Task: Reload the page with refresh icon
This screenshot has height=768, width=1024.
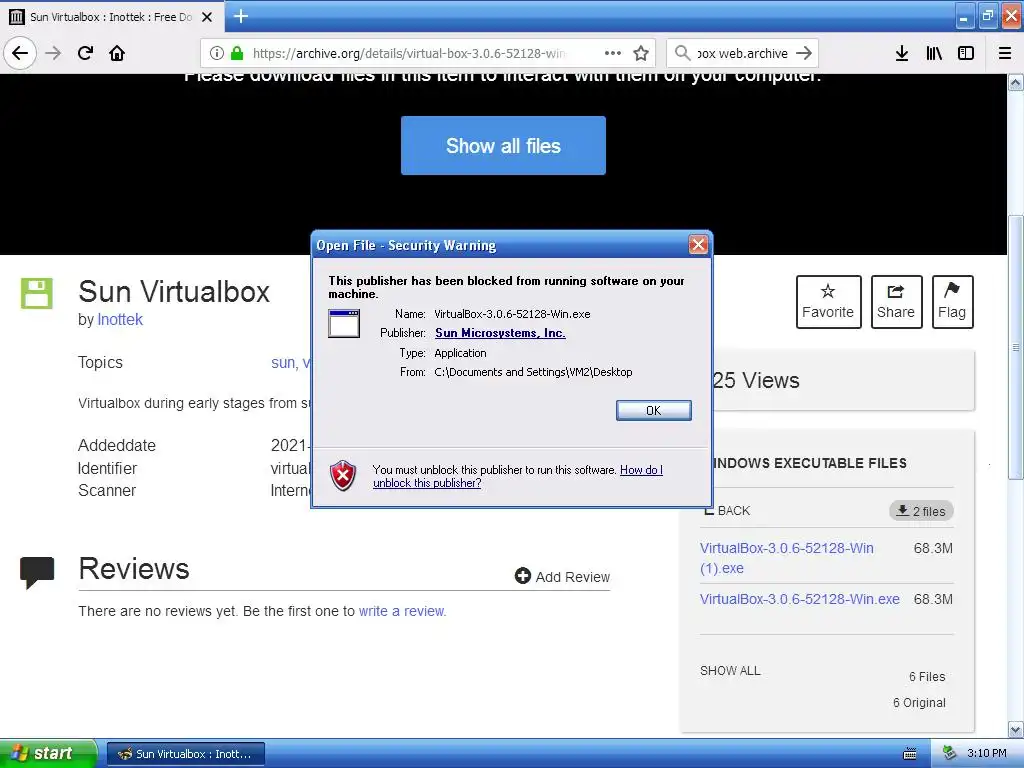Action: 85,53
